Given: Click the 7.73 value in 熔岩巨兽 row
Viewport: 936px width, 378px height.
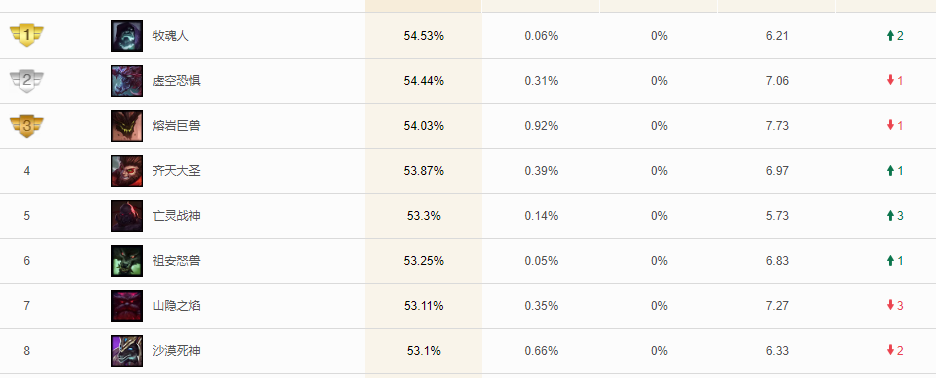Looking at the screenshot, I should tap(777, 126).
